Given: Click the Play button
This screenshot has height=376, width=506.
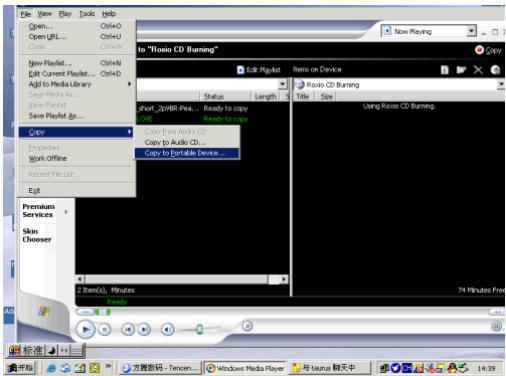Looking at the screenshot, I should point(86,329).
